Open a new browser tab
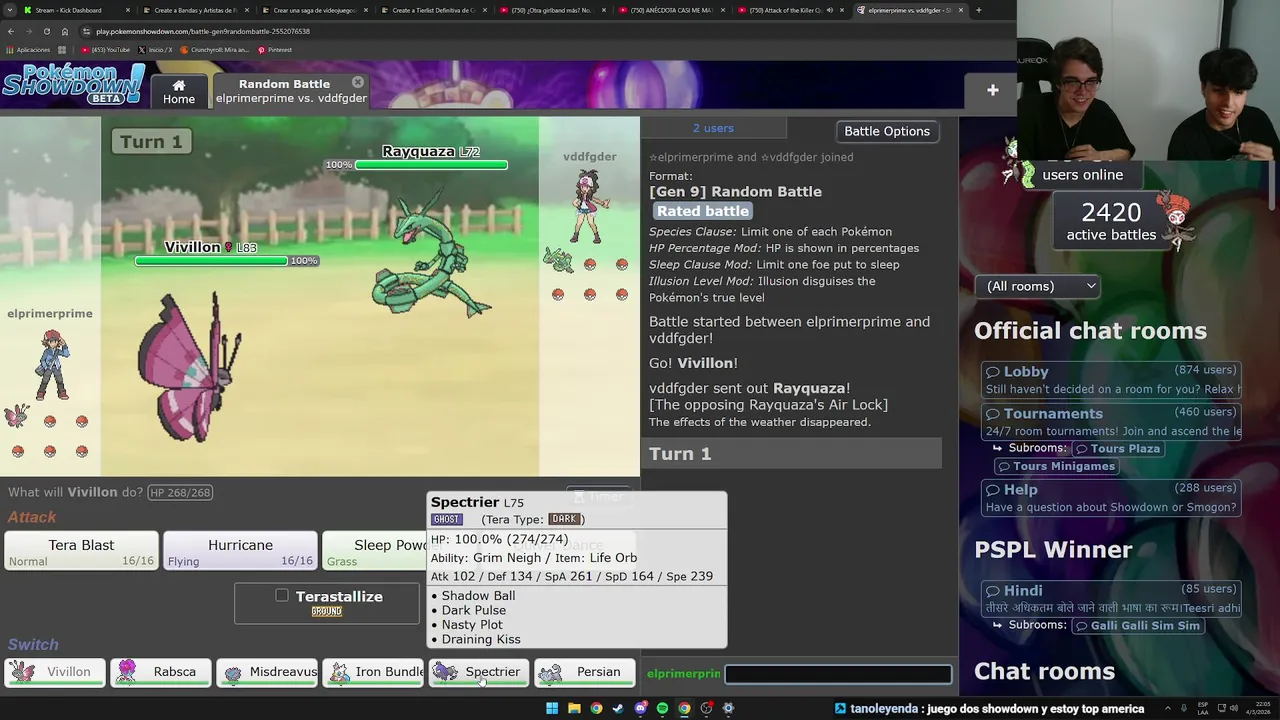Screen dimensions: 1280x720 click(x=978, y=10)
